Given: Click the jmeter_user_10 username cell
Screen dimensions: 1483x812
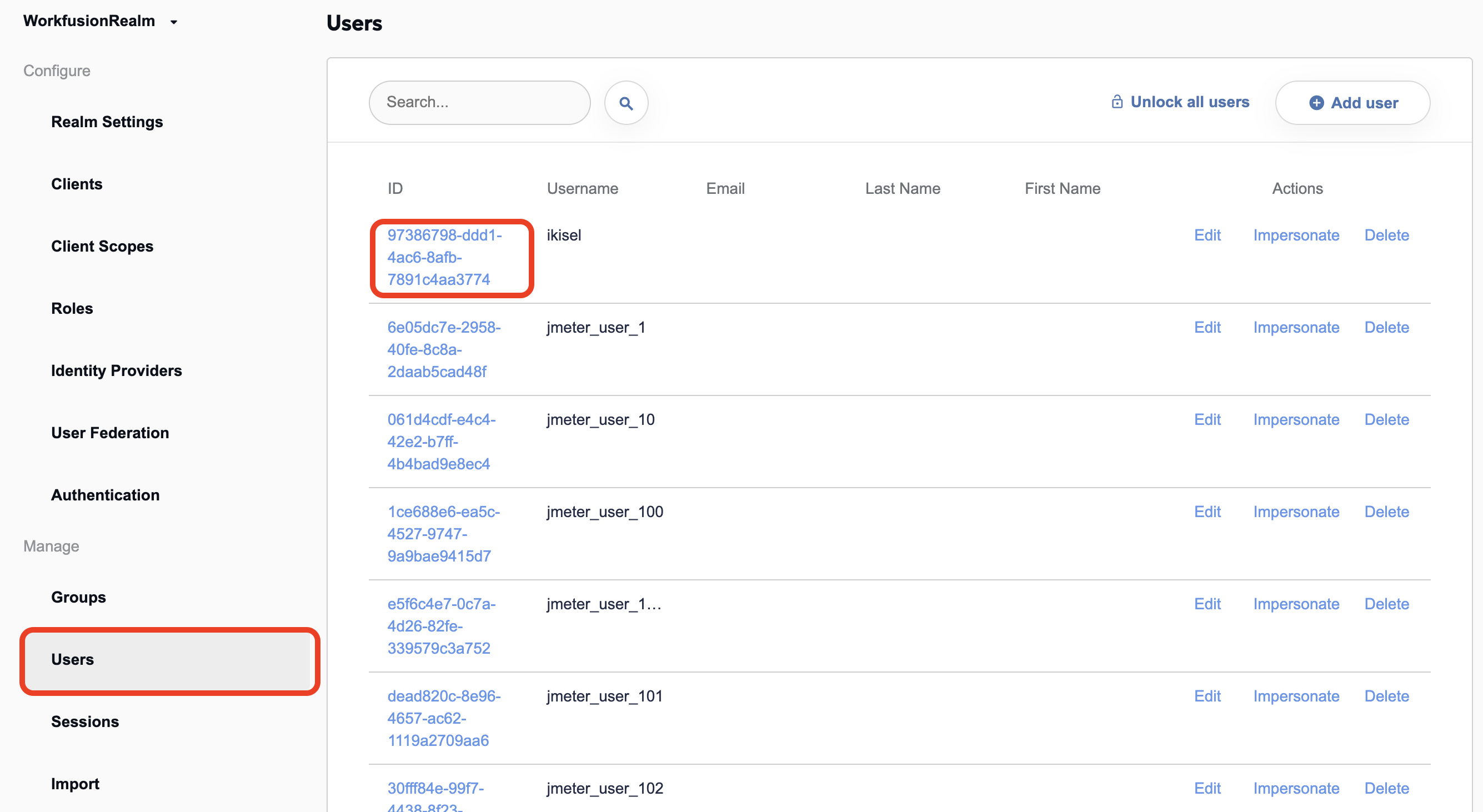Looking at the screenshot, I should [600, 419].
